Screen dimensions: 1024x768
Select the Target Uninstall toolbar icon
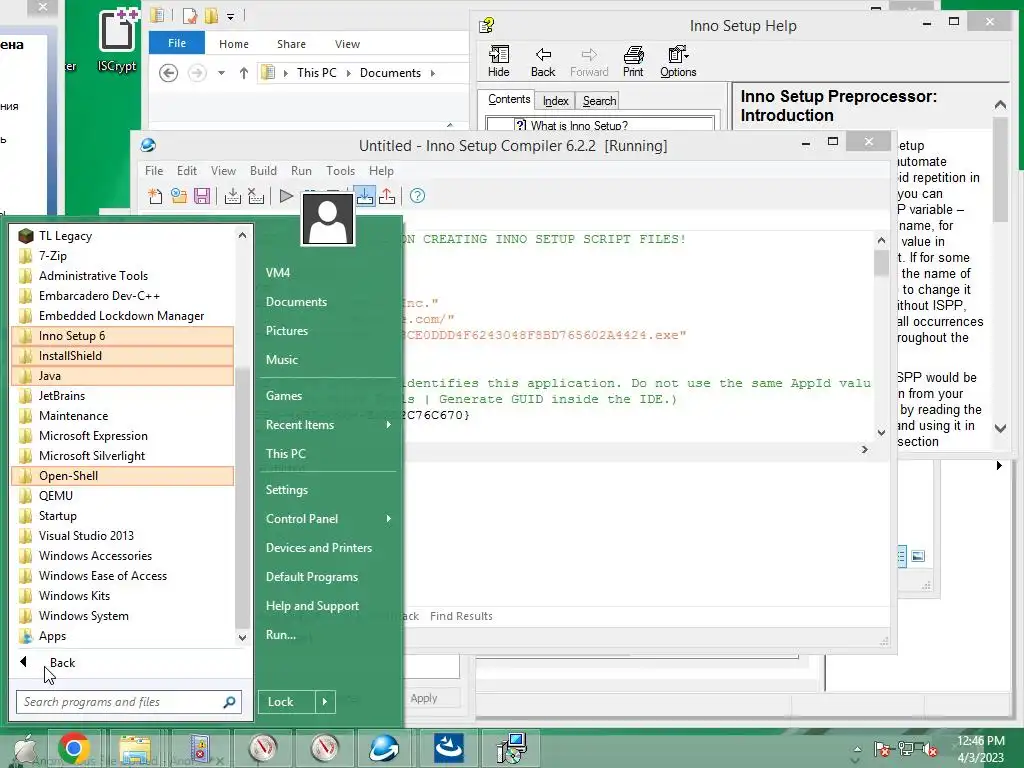(387, 196)
